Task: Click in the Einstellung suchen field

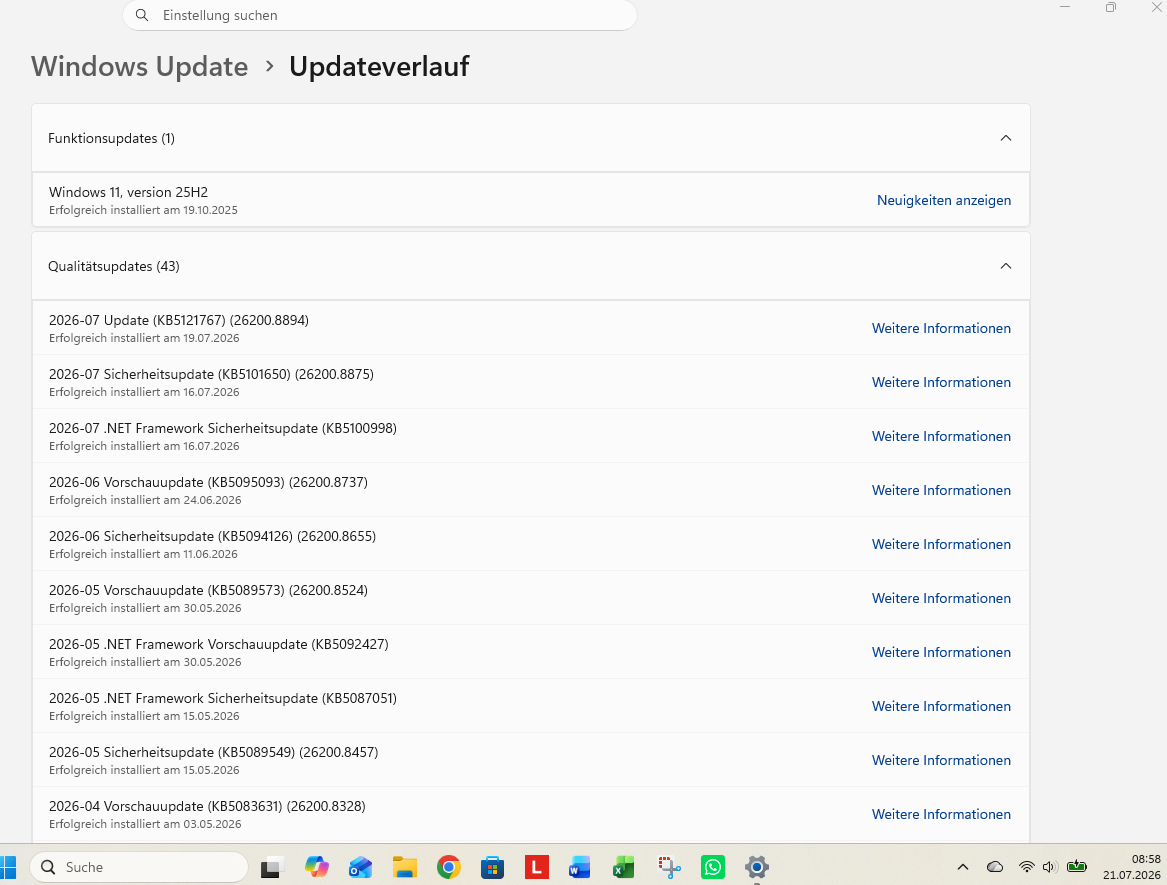Action: coord(380,15)
